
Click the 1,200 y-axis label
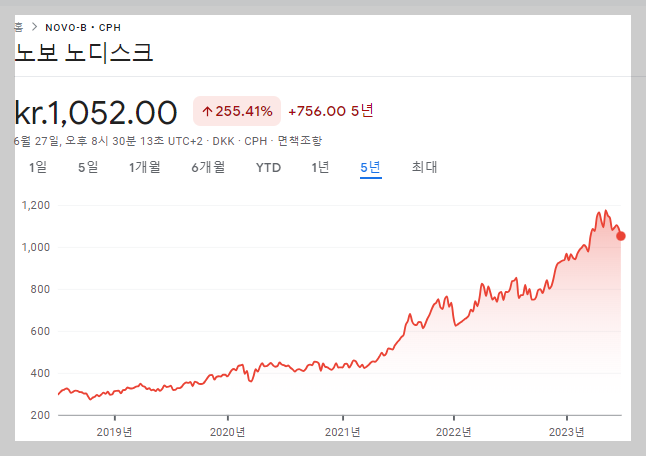pos(35,205)
